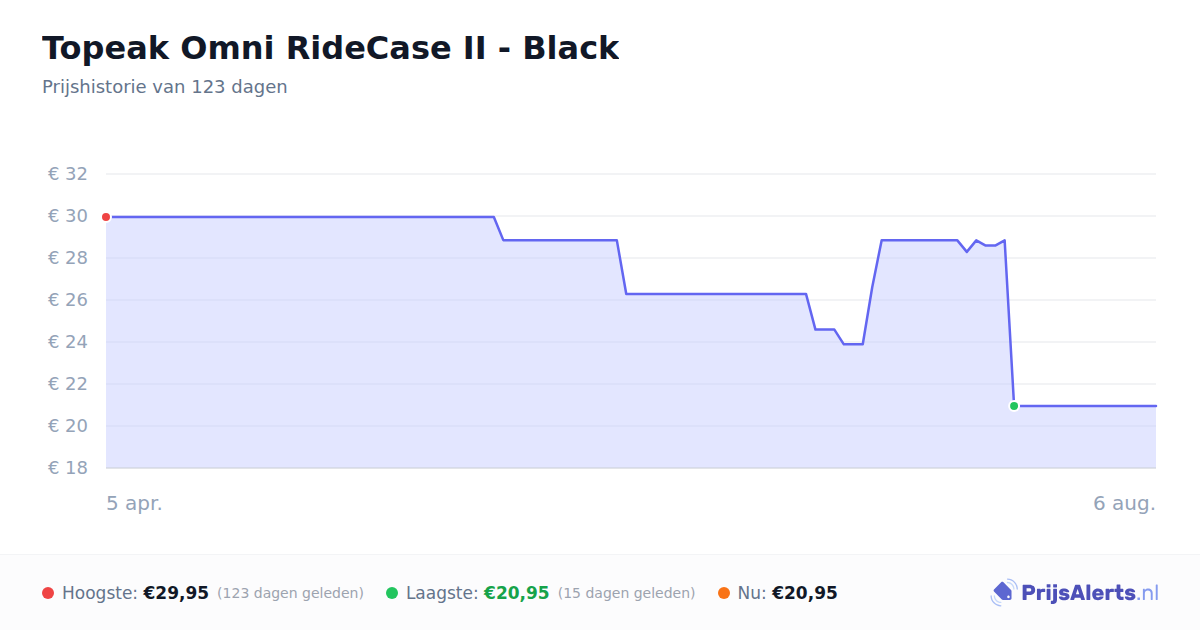This screenshot has width=1200, height=630.
Task: Click the green lowest-price dot on chart
Action: coord(1014,406)
